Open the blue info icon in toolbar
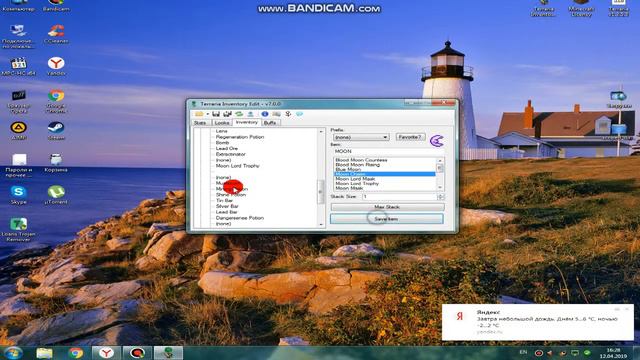 point(265,114)
